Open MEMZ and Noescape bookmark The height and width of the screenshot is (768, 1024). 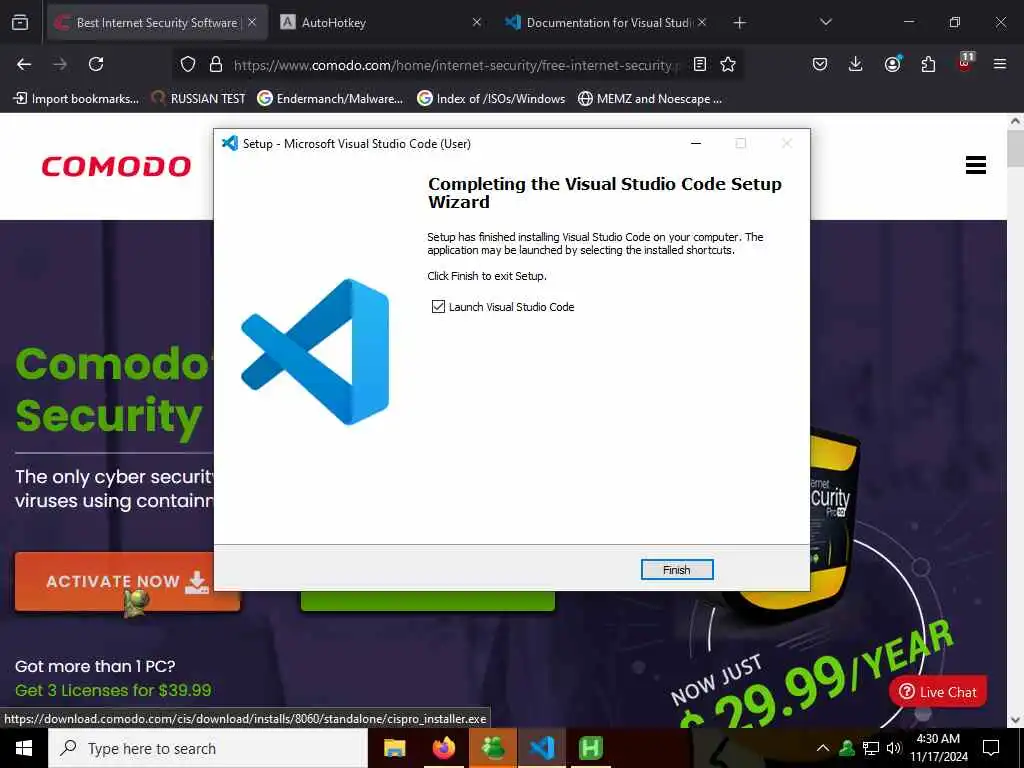[650, 99]
